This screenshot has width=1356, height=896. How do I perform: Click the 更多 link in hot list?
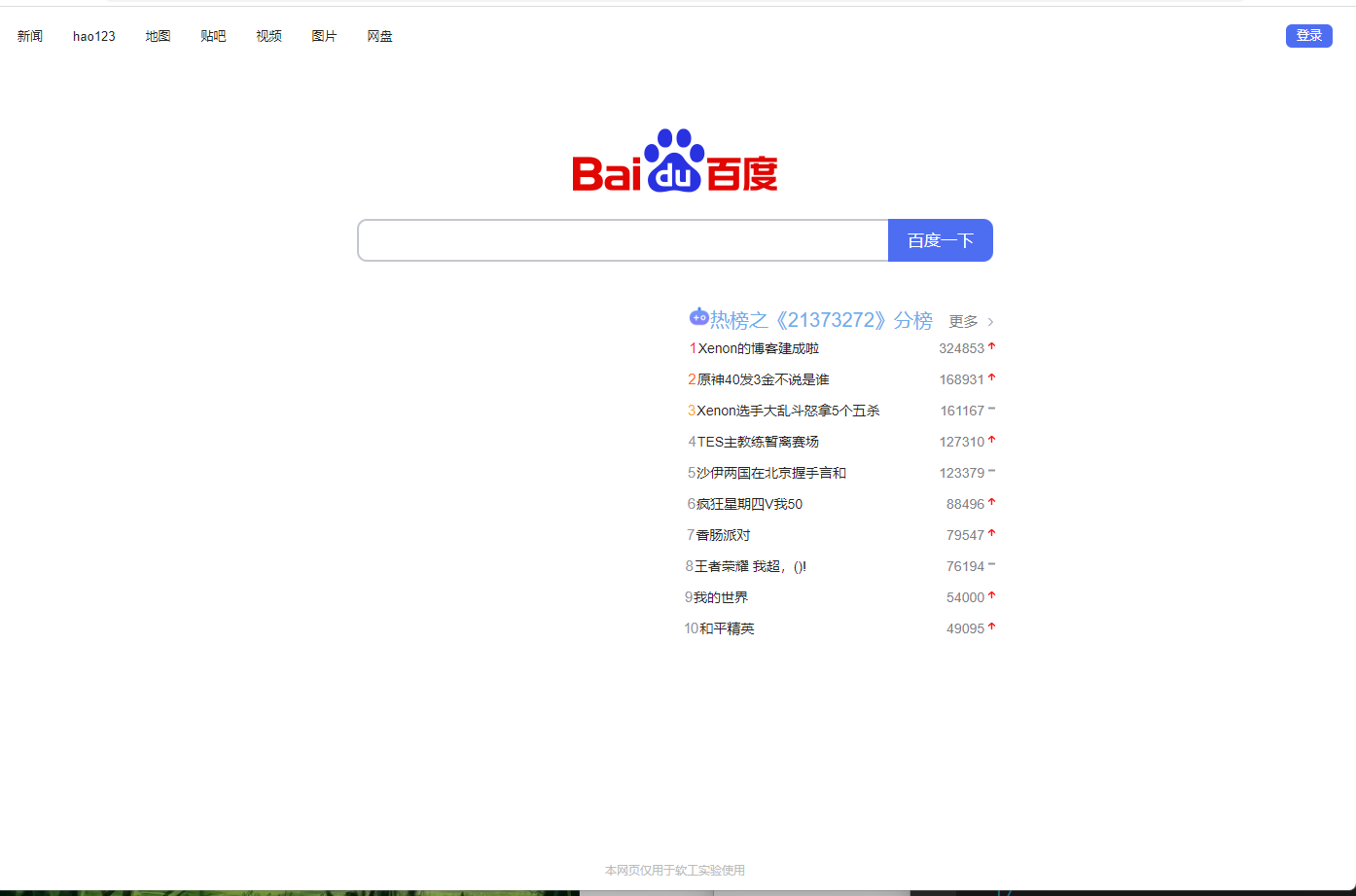pyautogui.click(x=963, y=321)
